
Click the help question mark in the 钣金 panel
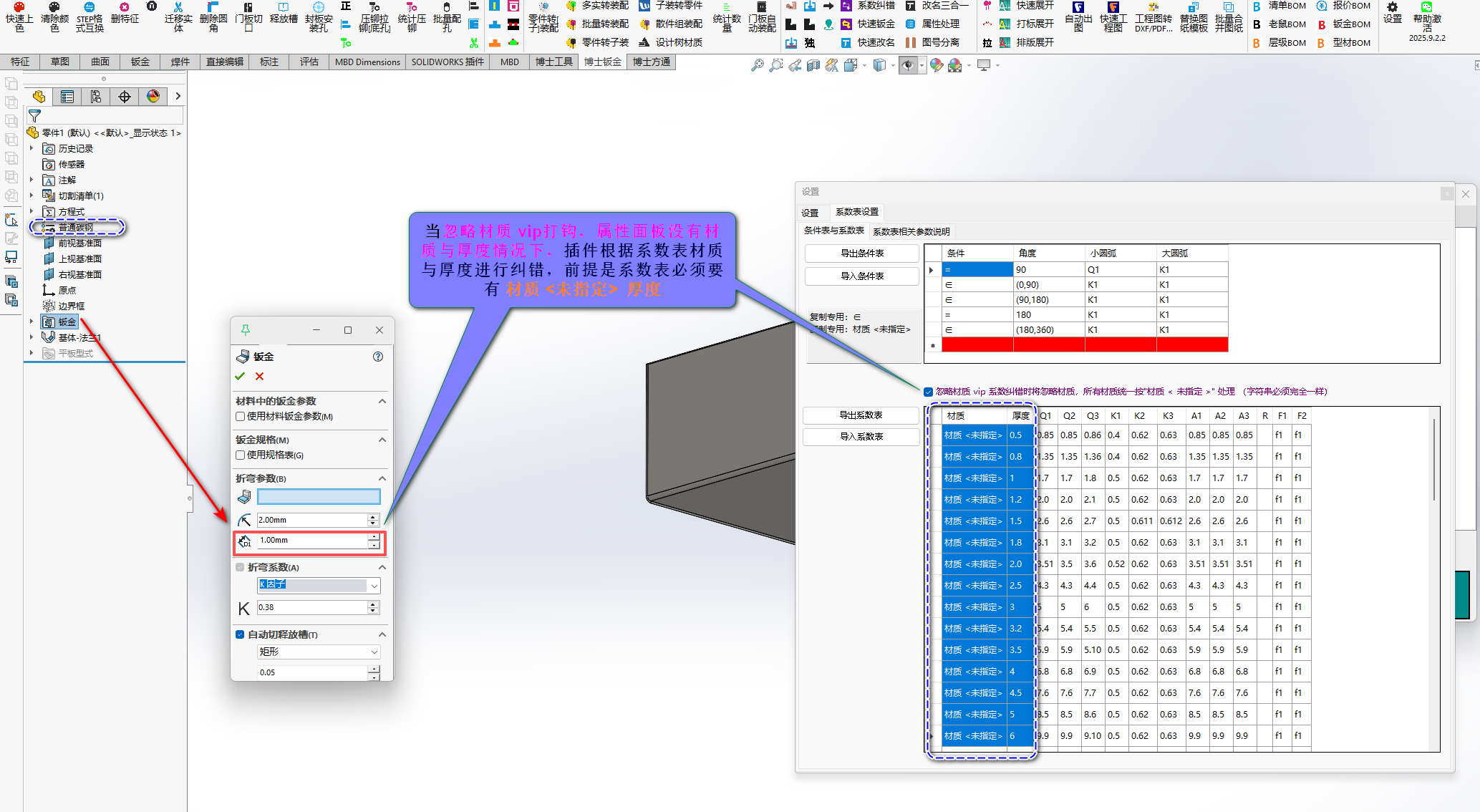pyautogui.click(x=378, y=357)
